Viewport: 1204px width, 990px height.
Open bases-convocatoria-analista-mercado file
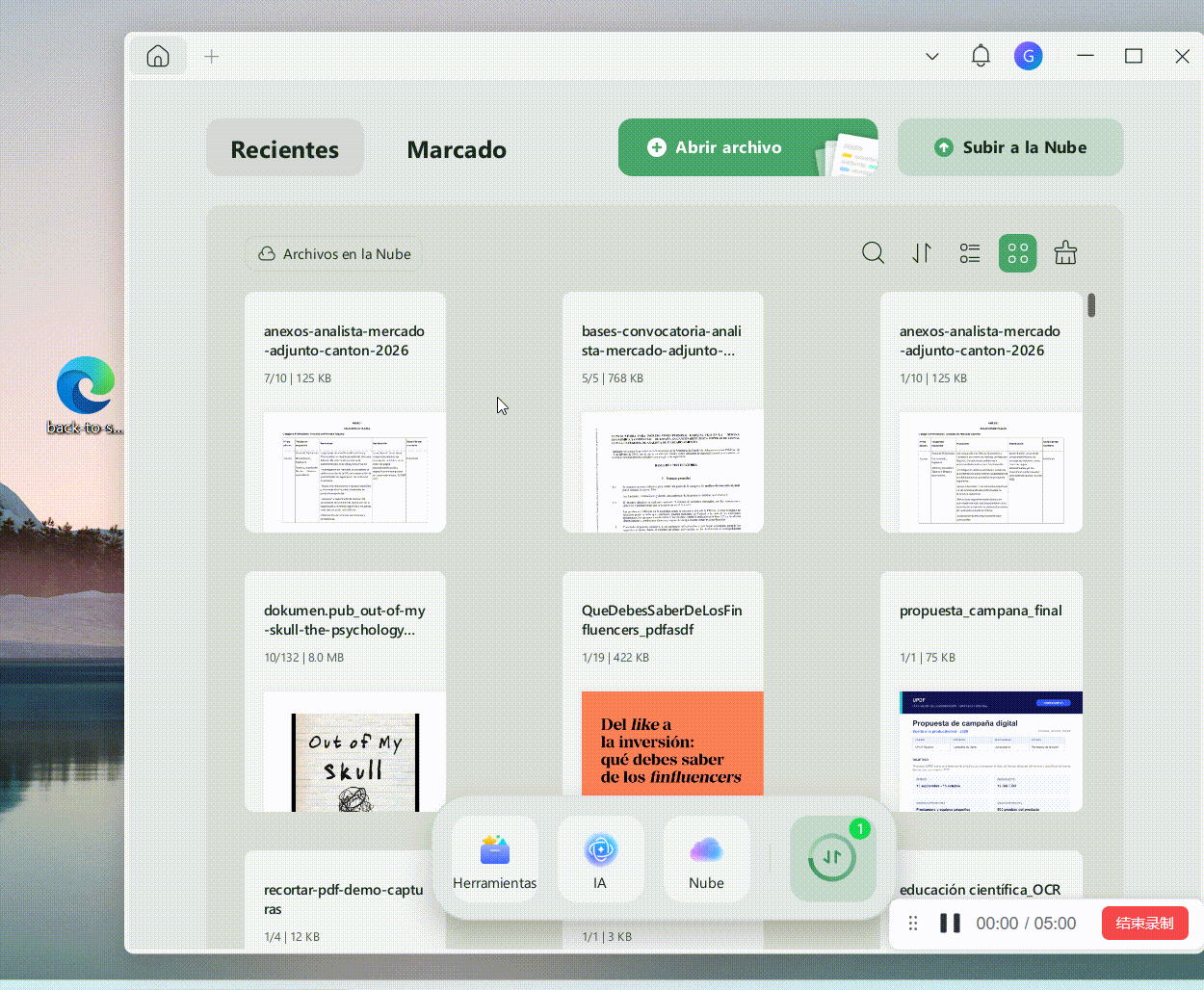click(x=663, y=412)
